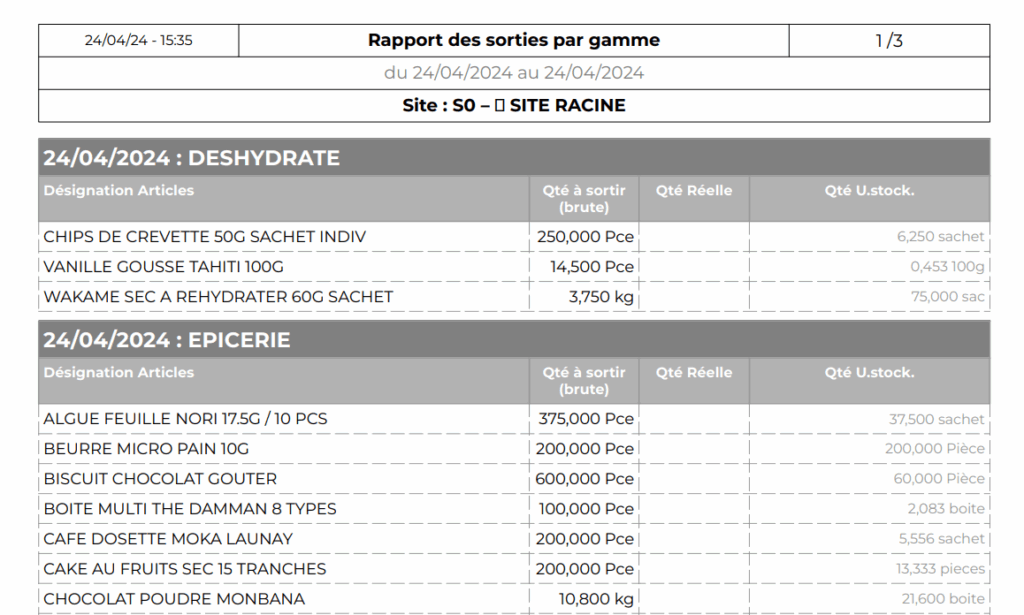The image size is (1024, 615).
Task: Click 'Qté à sortir (brute)' header in DESHYDRATE table
Action: [x=584, y=198]
